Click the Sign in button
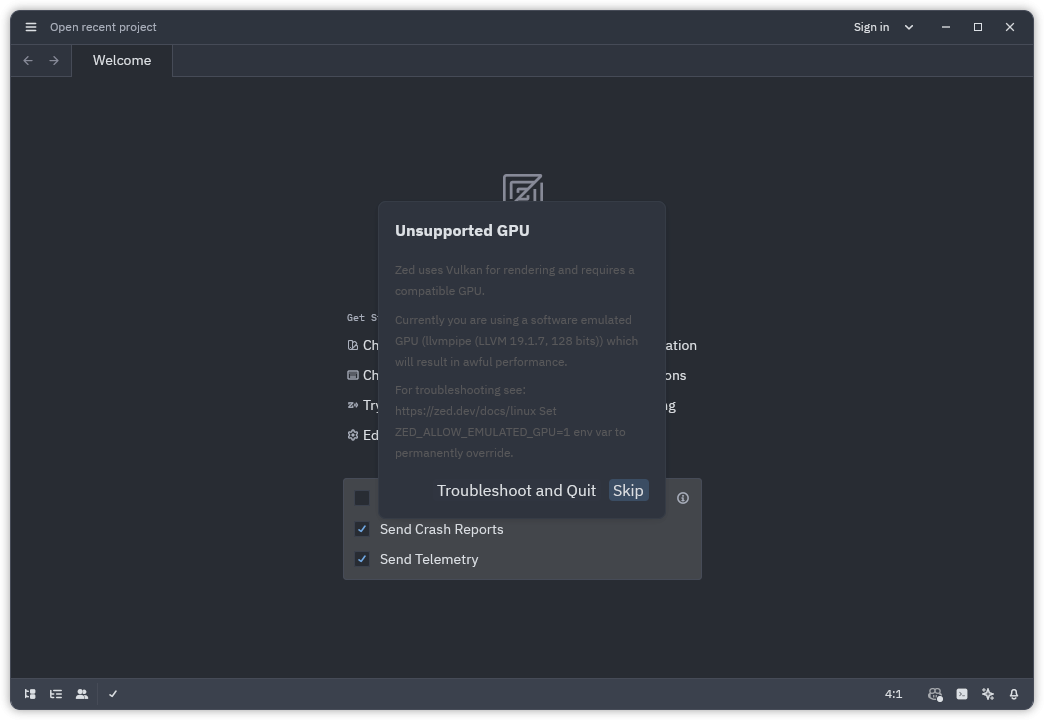 point(871,27)
